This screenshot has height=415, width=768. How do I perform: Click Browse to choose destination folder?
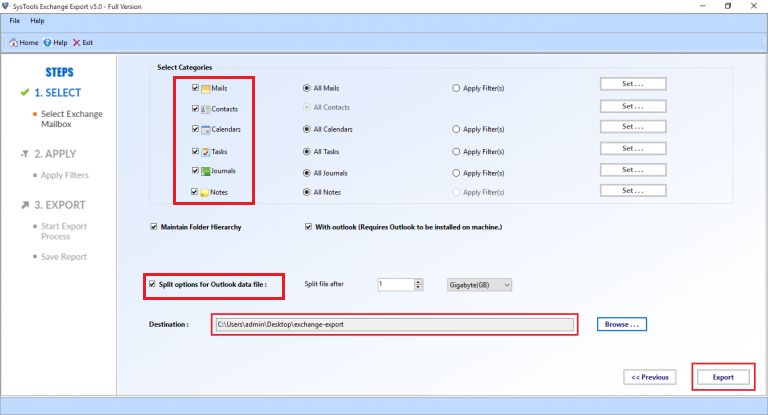622,324
